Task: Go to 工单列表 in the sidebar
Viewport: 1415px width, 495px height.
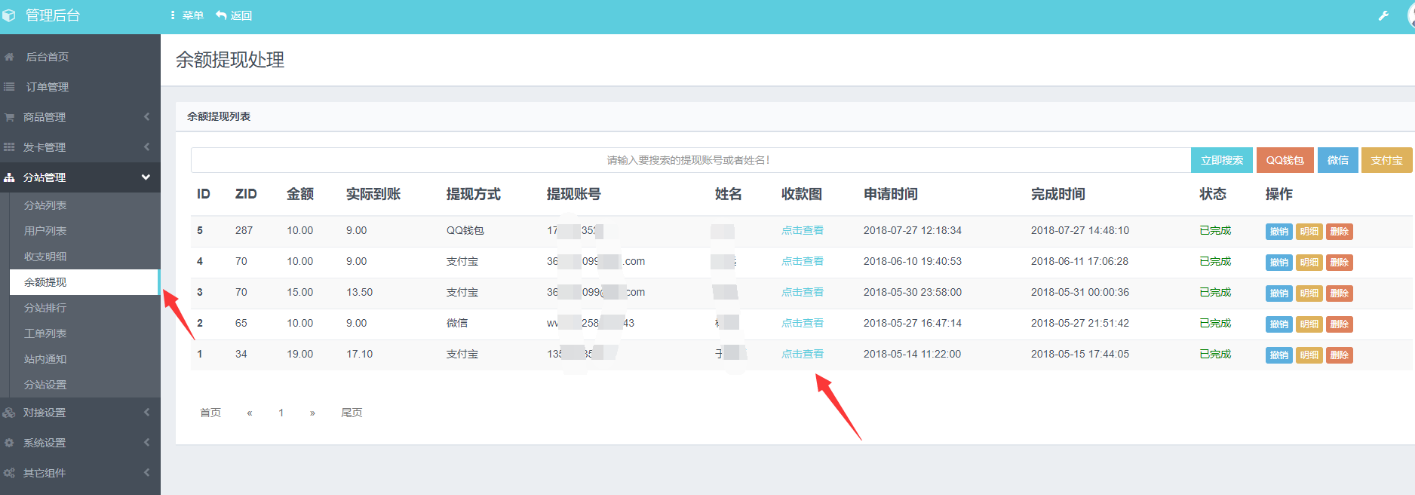Action: pos(45,333)
